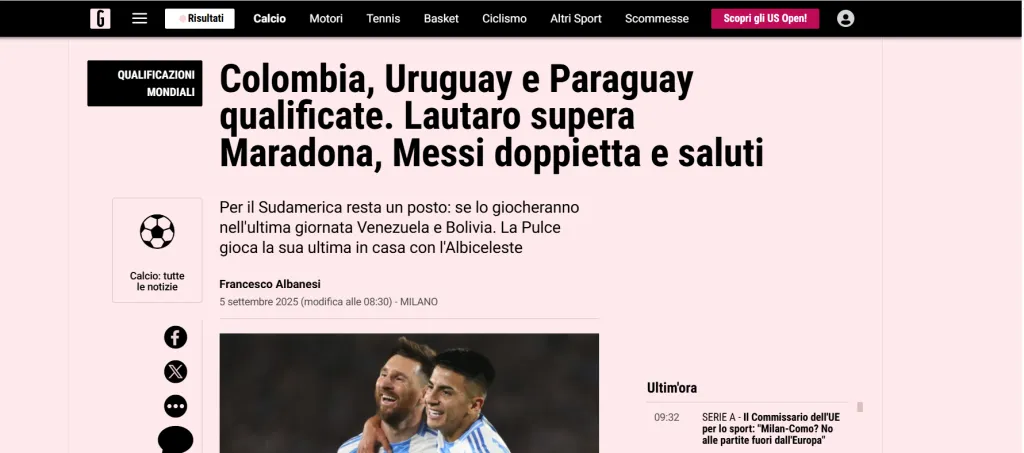This screenshot has width=1024, height=453.
Task: Open the comments bubble icon
Action: click(x=175, y=440)
